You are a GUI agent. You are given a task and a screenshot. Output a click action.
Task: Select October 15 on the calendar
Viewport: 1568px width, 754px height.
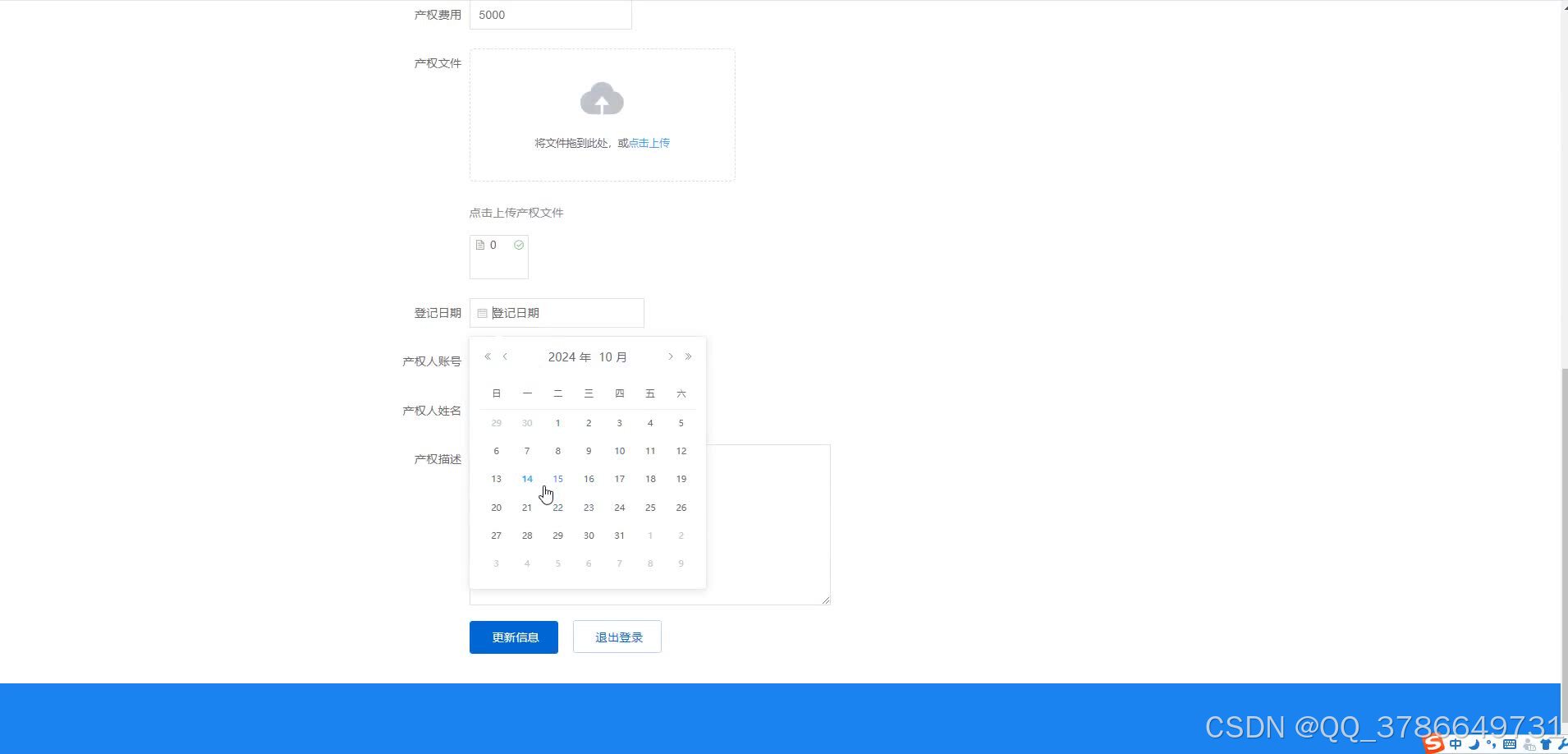(x=557, y=479)
